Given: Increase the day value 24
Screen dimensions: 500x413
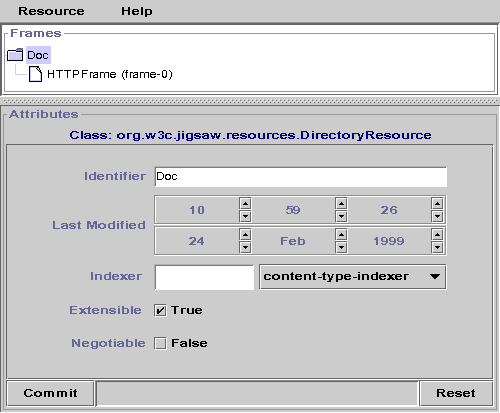Looking at the screenshot, I should (x=245, y=235).
